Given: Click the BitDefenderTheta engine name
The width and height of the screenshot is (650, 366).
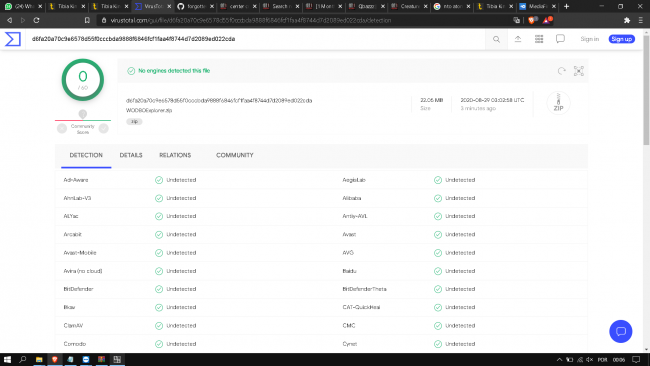Looking at the screenshot, I should [x=364, y=289].
